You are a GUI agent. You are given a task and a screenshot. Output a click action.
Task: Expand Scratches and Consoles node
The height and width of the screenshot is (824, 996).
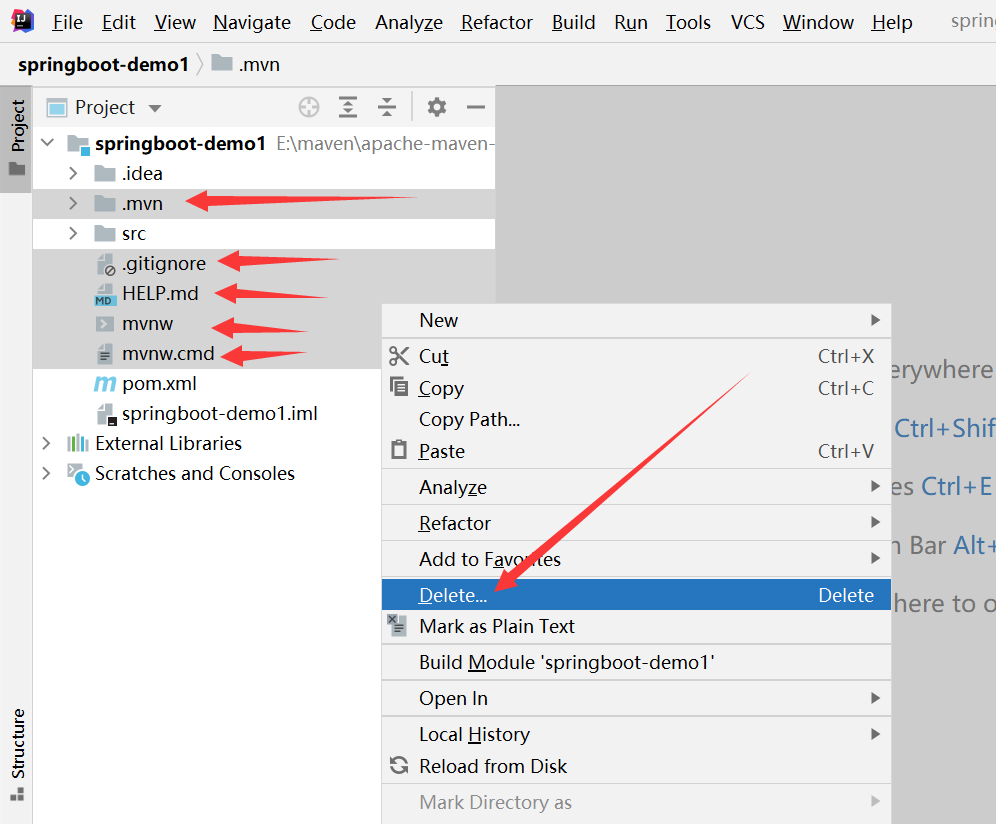[46, 473]
